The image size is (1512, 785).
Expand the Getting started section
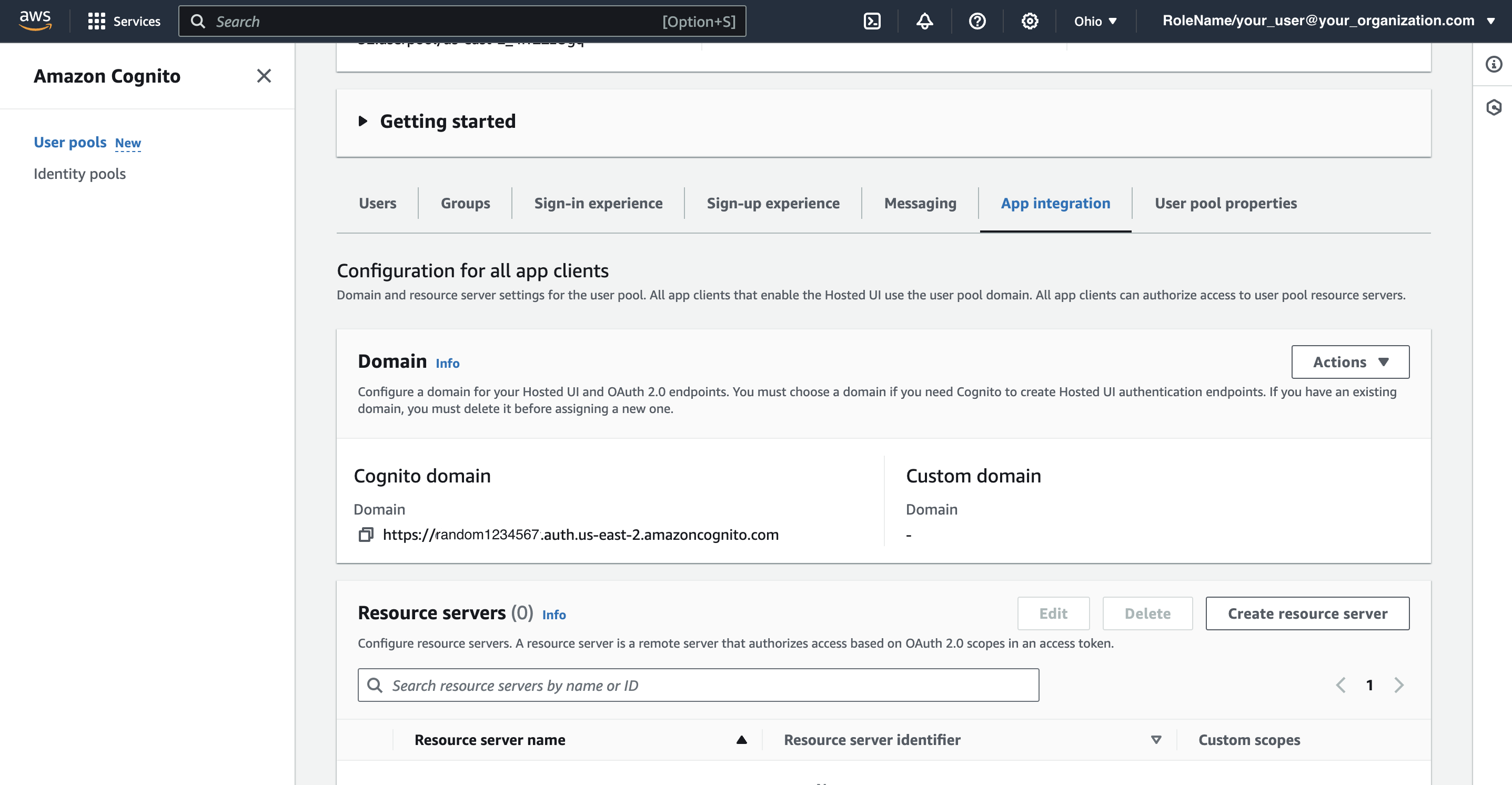point(362,122)
